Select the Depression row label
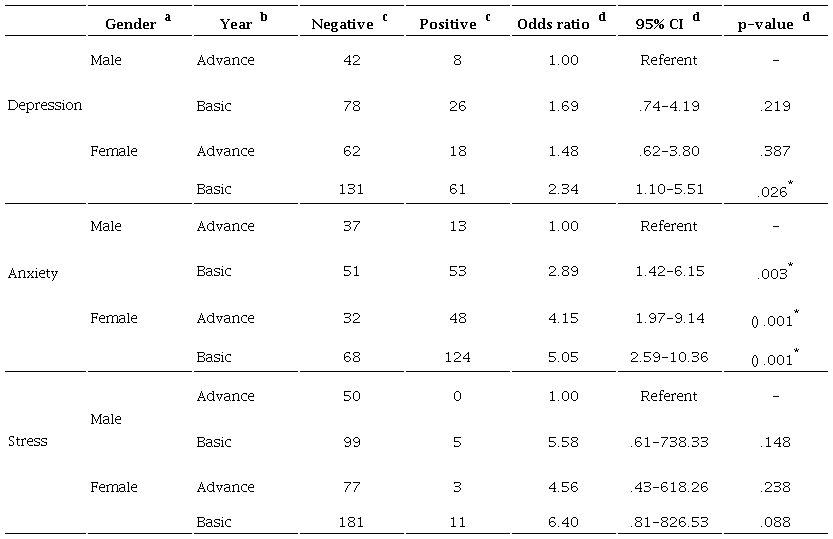The height and width of the screenshot is (539, 833). (44, 105)
